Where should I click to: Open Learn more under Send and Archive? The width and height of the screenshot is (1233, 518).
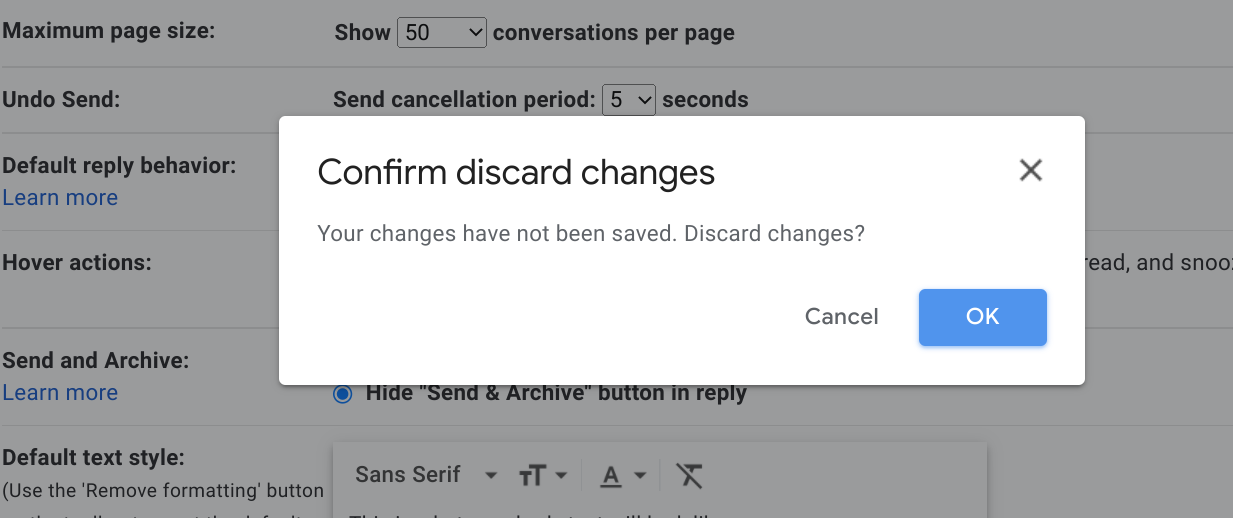(x=60, y=393)
